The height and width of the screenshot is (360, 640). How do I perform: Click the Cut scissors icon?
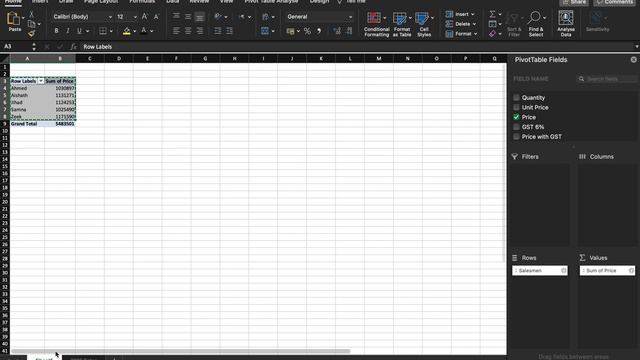point(31,14)
